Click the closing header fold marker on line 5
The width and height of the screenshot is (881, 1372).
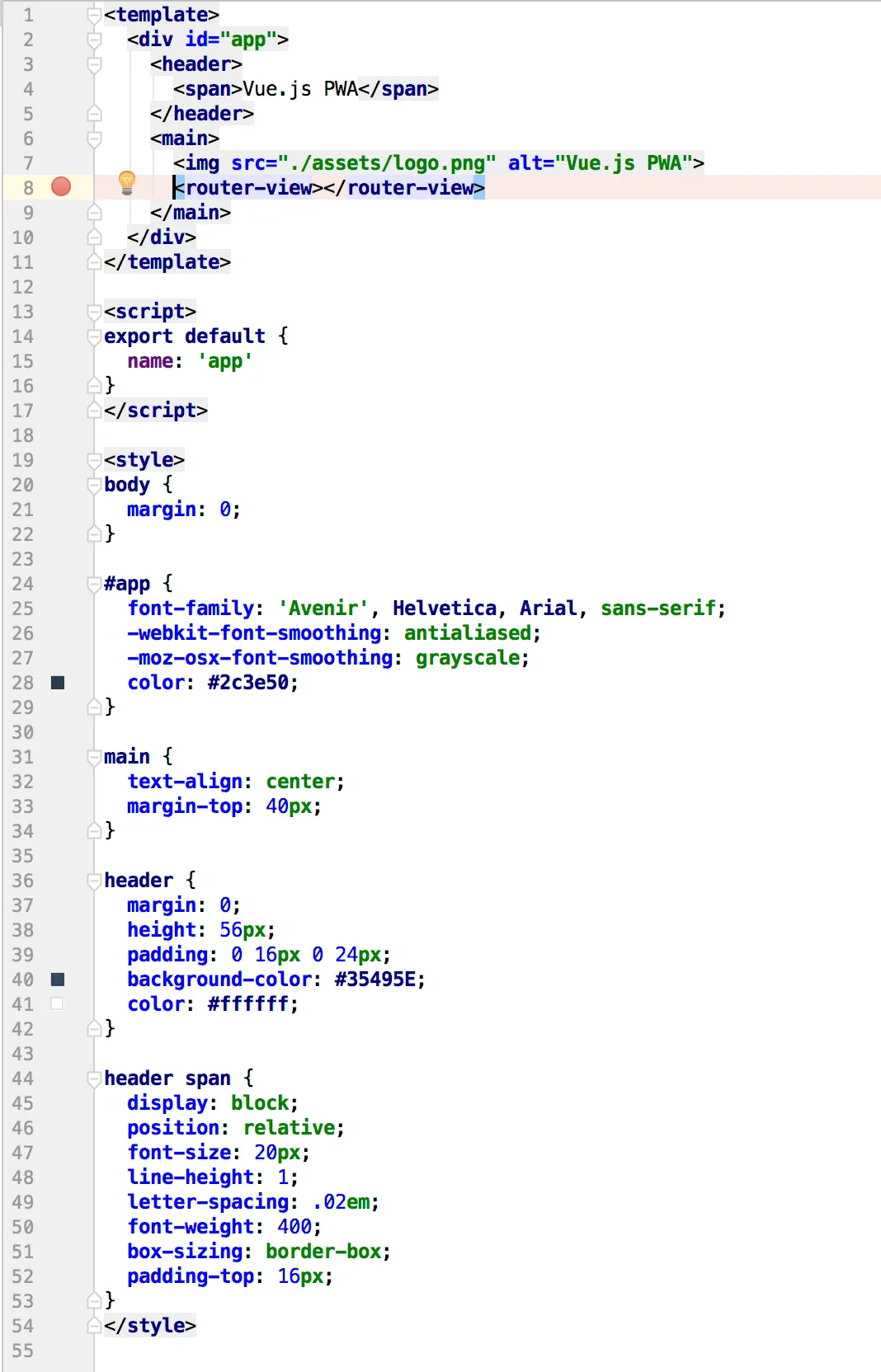pyautogui.click(x=94, y=114)
